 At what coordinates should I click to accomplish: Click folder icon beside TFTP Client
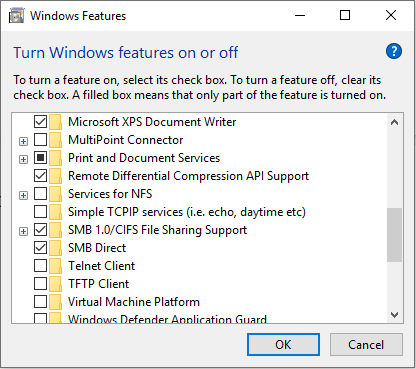56,284
